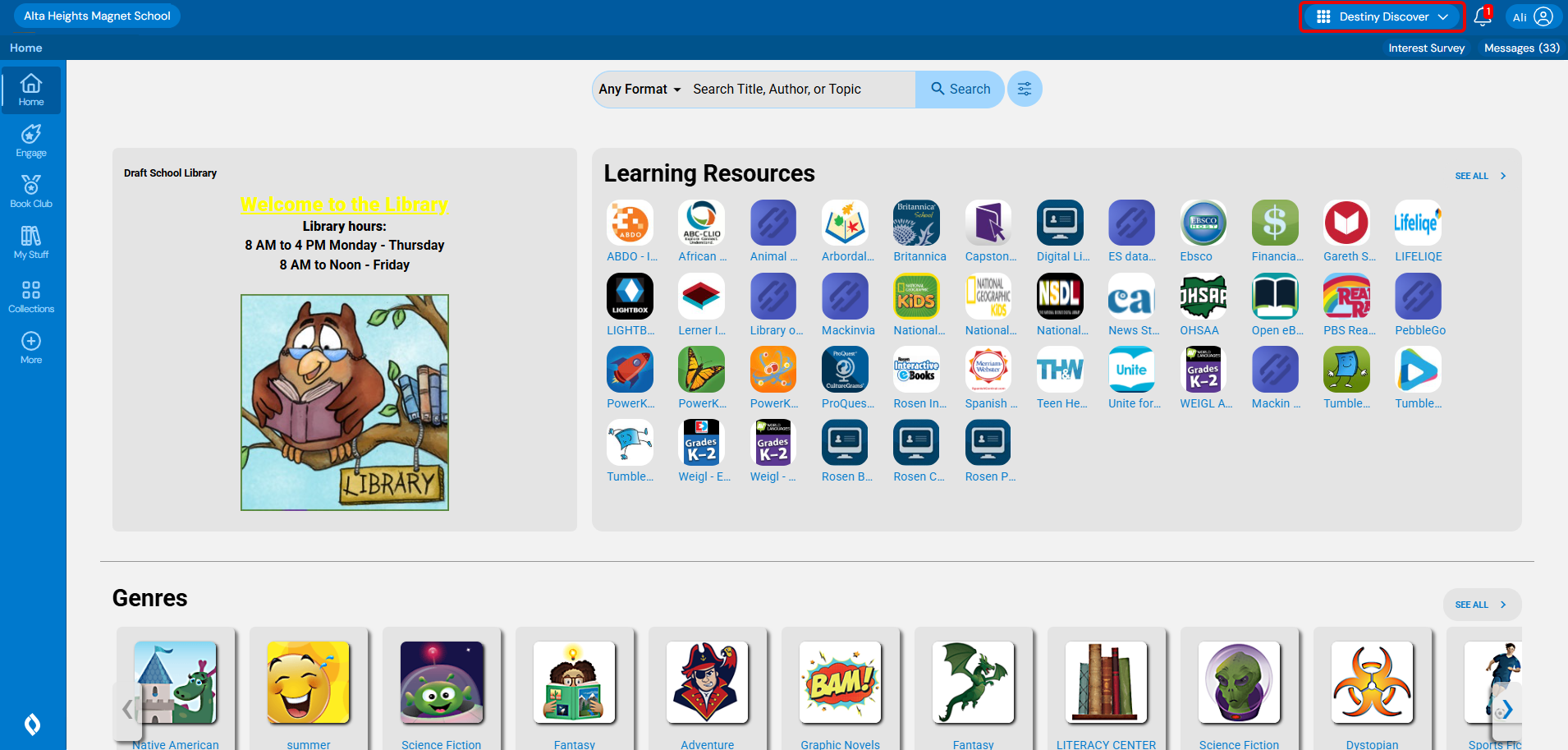
Task: Open the PowerKnowledge butterfly icon
Action: pyautogui.click(x=701, y=370)
